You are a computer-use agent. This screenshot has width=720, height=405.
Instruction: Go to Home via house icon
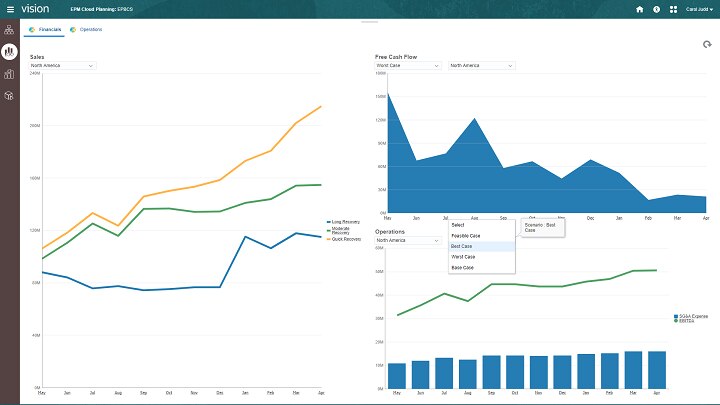coord(640,9)
